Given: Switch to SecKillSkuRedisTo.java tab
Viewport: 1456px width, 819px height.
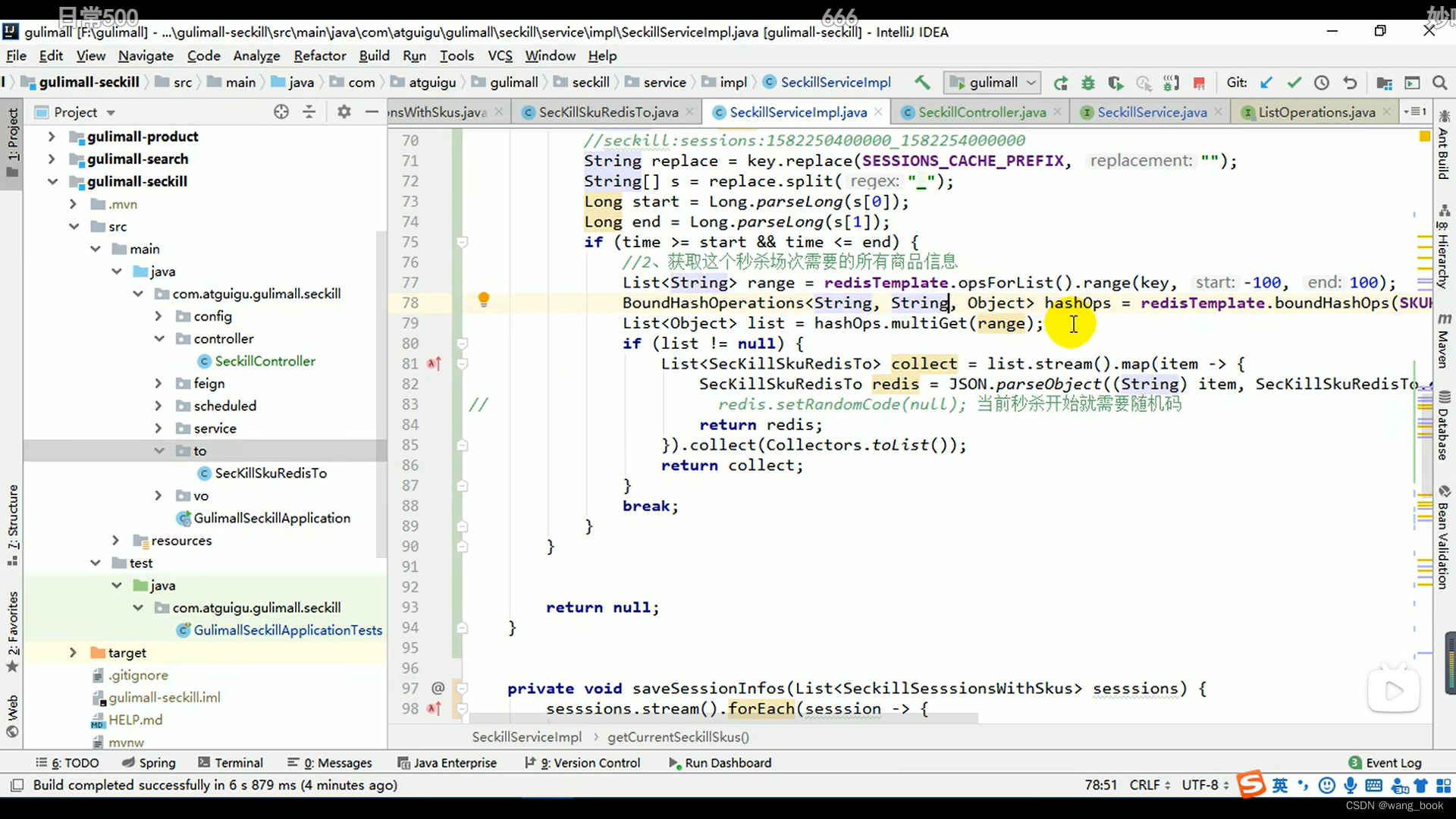Looking at the screenshot, I should tap(608, 112).
